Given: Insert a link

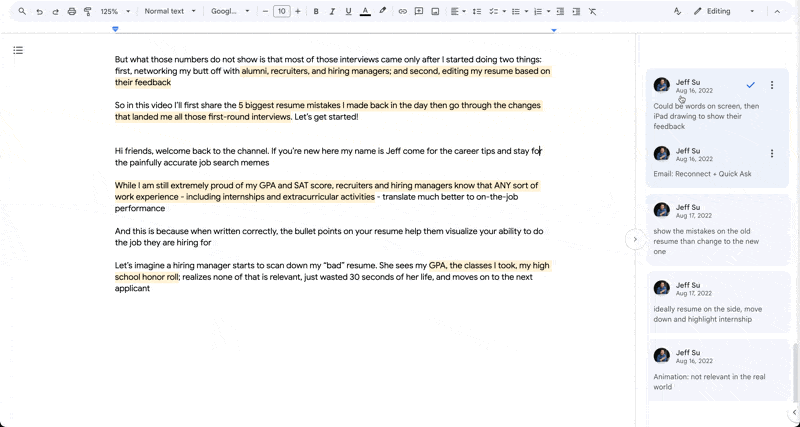Looking at the screenshot, I should click(403, 11).
